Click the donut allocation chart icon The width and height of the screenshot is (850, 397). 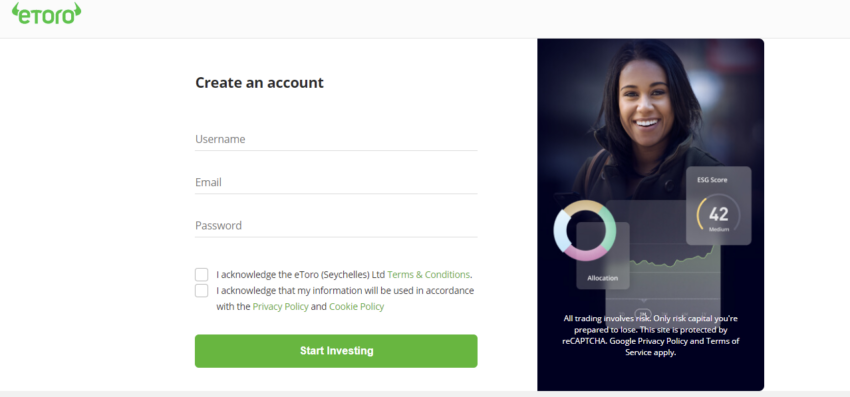(584, 230)
